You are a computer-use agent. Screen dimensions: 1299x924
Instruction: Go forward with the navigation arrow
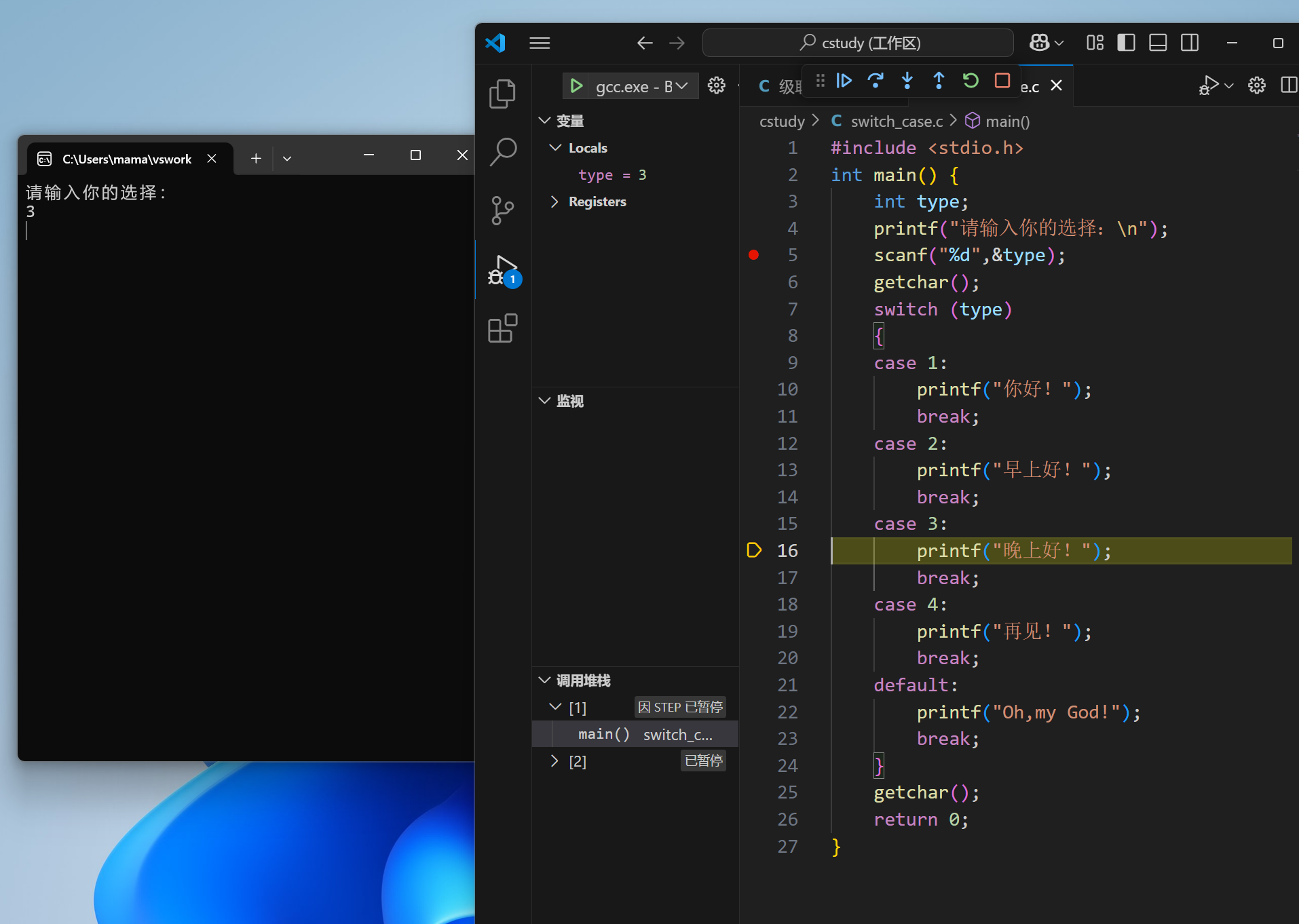pos(677,43)
